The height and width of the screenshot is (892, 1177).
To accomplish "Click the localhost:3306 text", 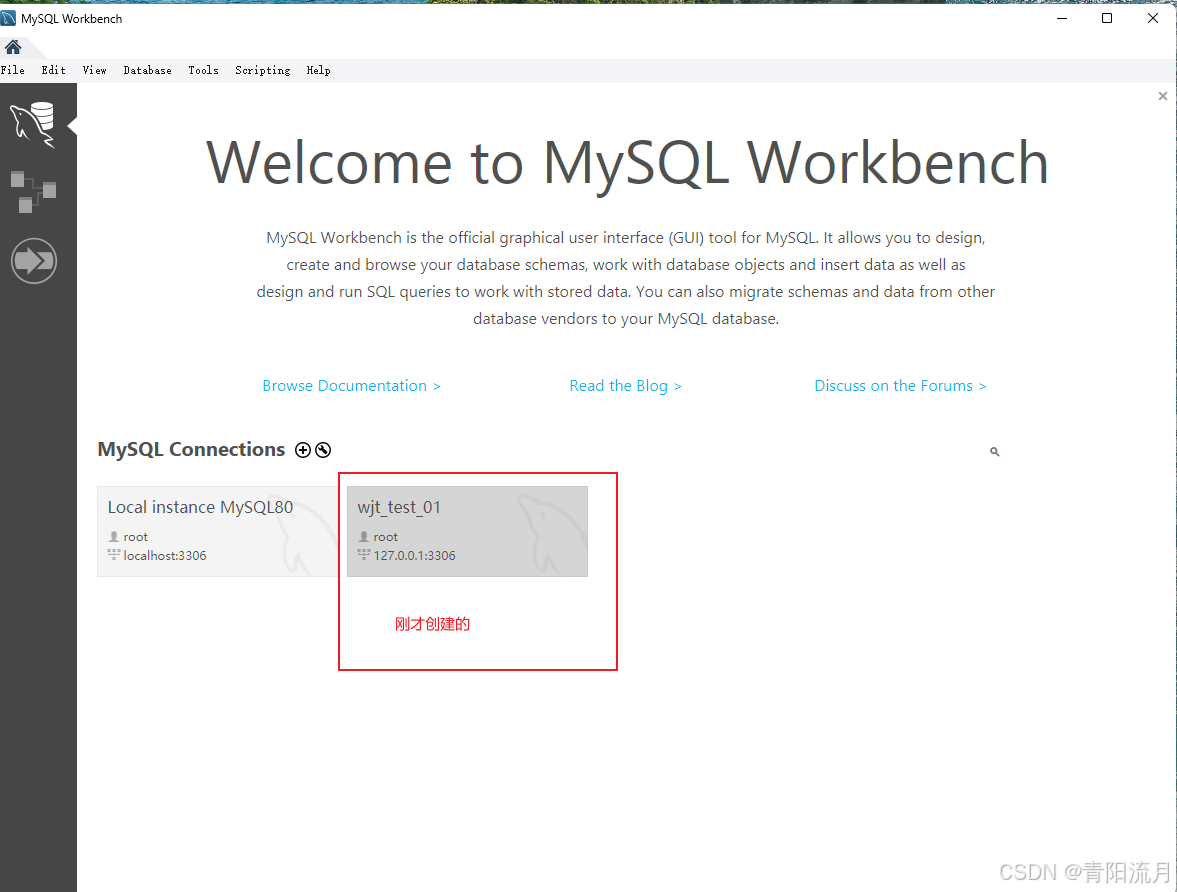I will (x=164, y=556).
